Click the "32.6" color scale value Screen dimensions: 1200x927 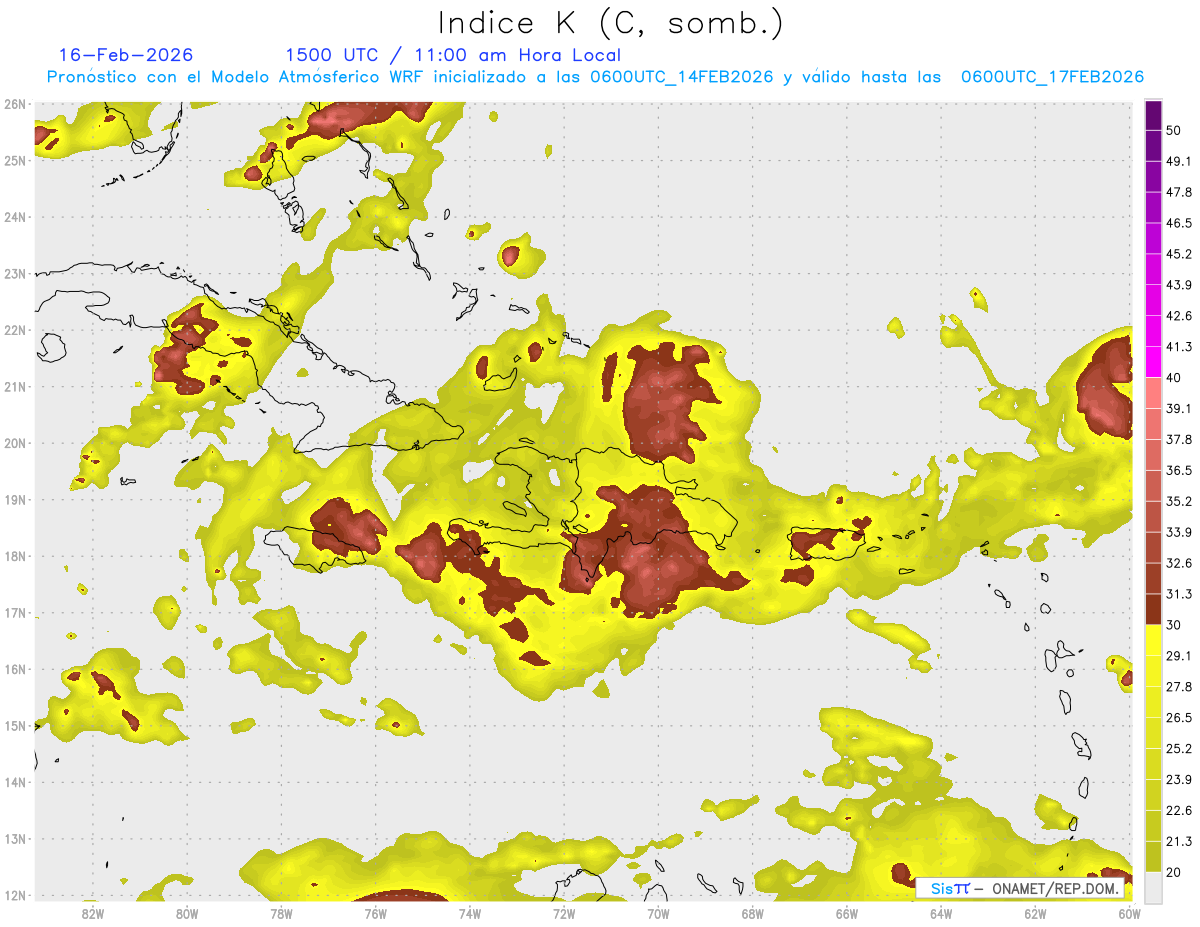(x=1178, y=563)
